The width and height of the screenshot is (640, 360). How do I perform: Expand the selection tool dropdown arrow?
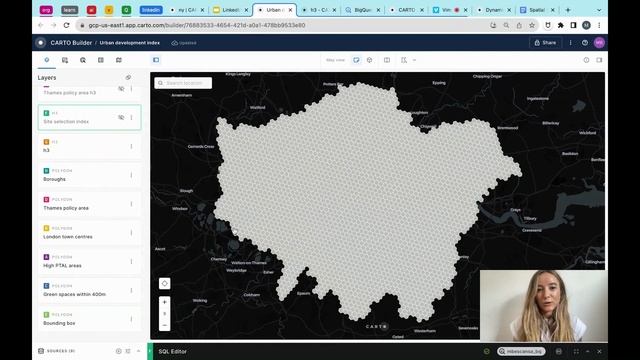click(414, 60)
